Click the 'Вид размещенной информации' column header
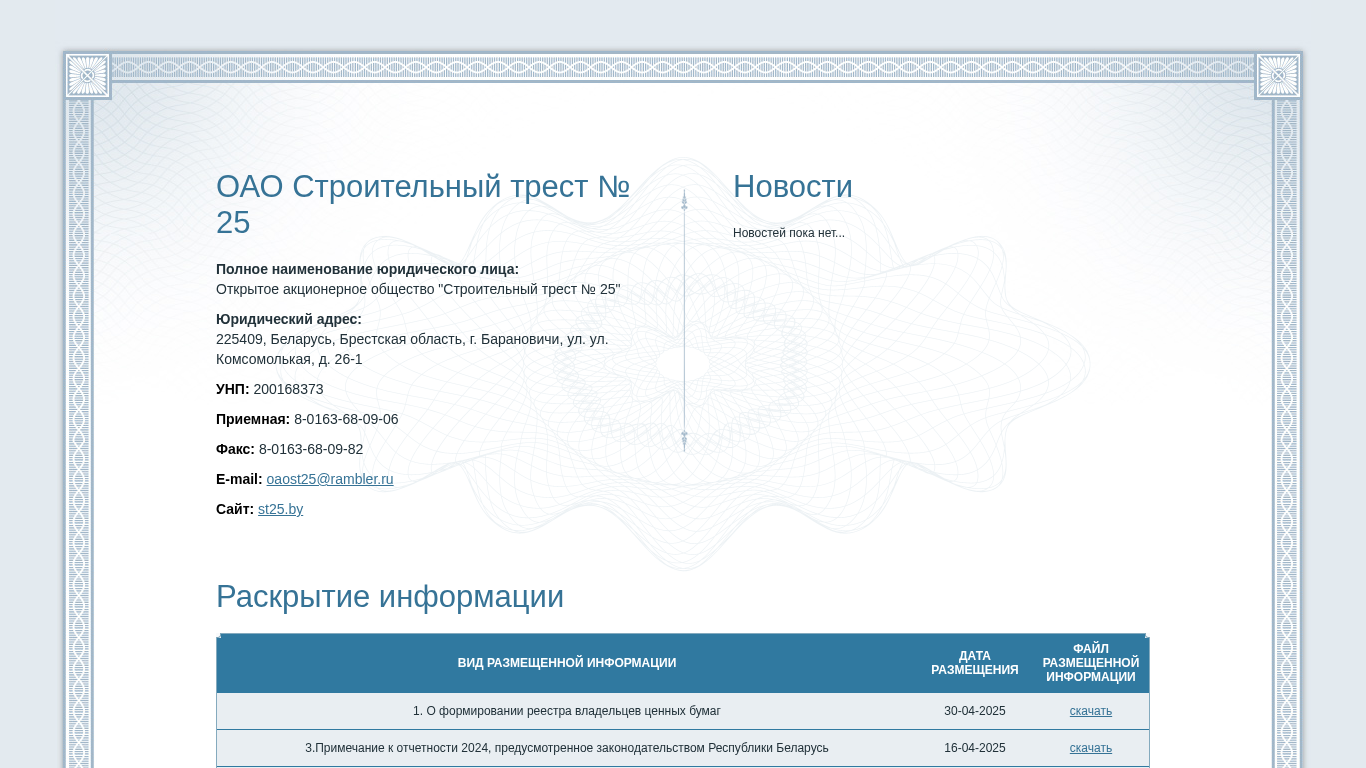 point(567,663)
